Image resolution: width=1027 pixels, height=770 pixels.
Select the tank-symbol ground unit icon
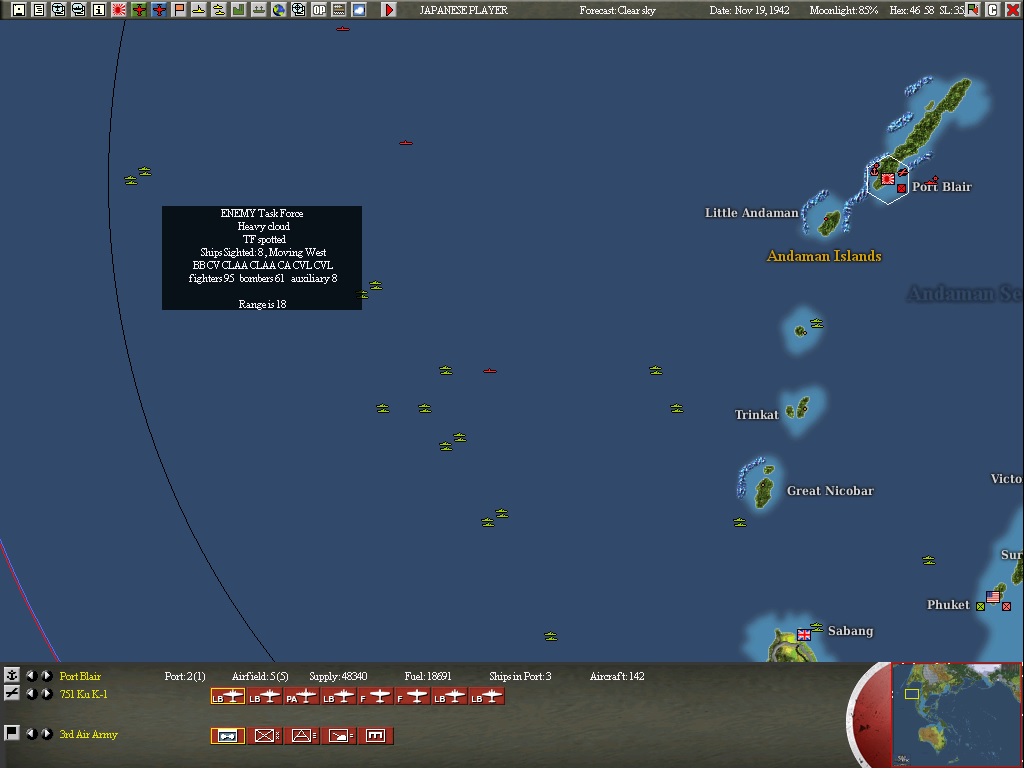coord(339,737)
